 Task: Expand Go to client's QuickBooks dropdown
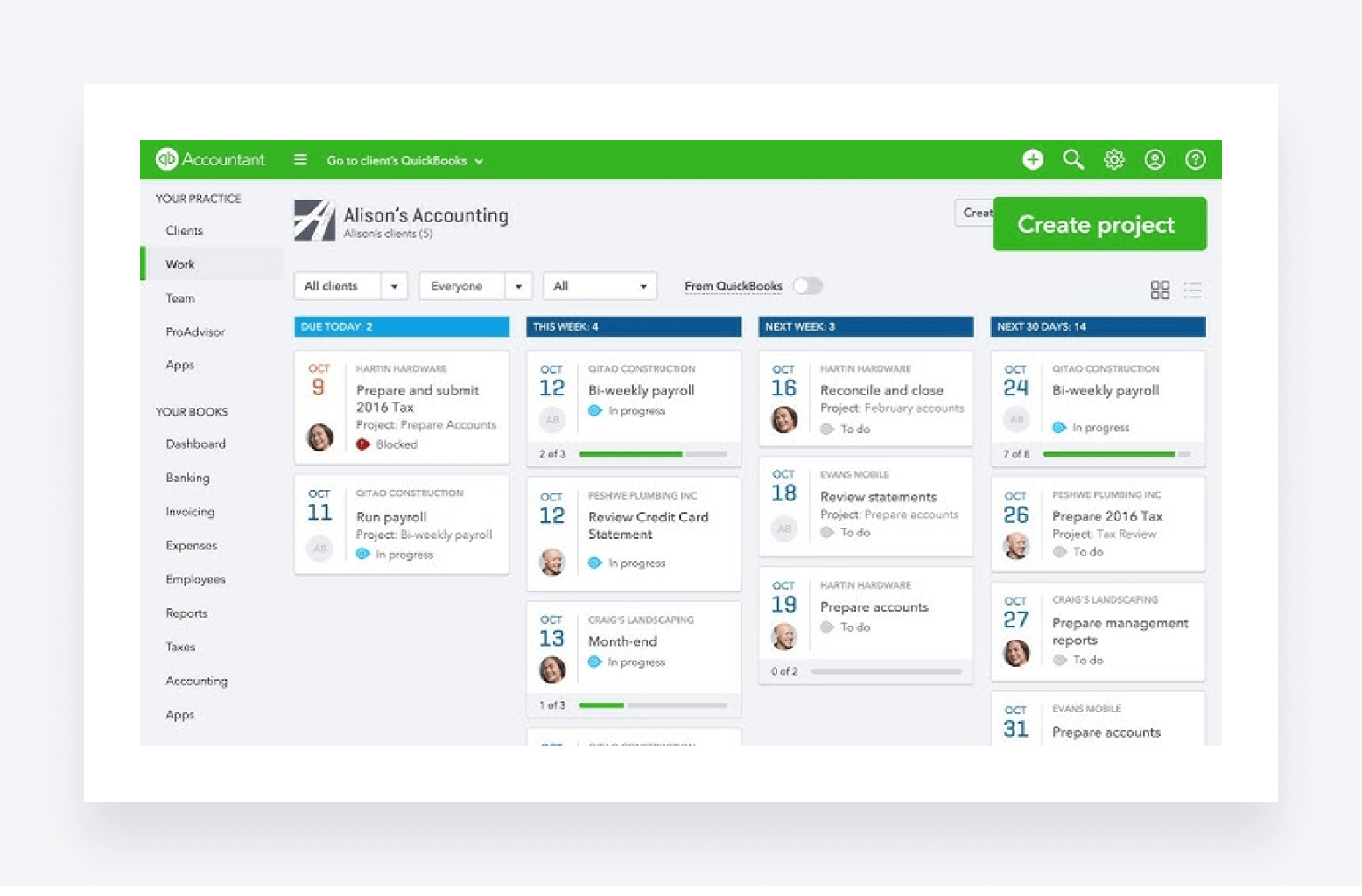404,160
